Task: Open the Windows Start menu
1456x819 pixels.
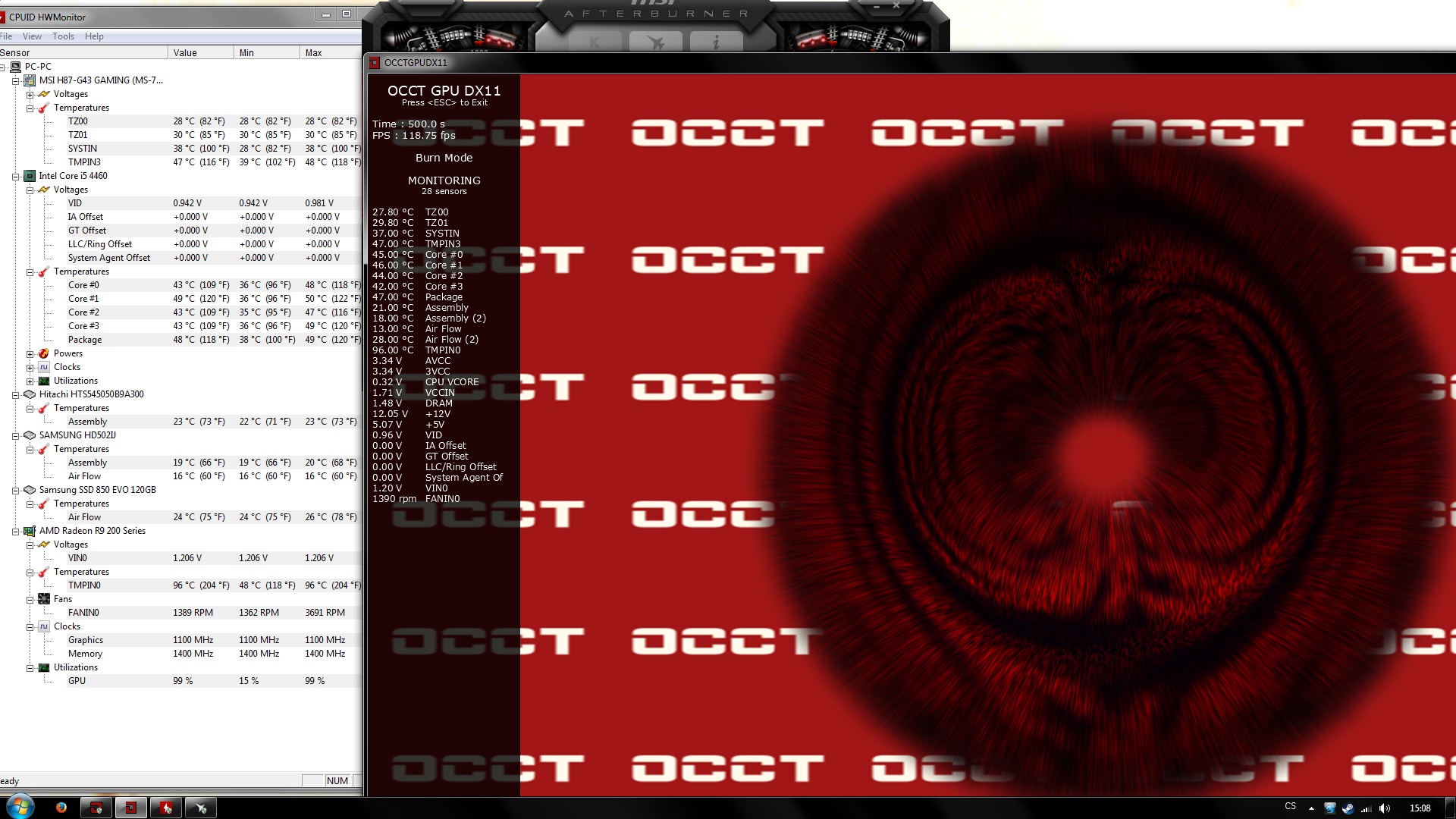Action: [20, 807]
